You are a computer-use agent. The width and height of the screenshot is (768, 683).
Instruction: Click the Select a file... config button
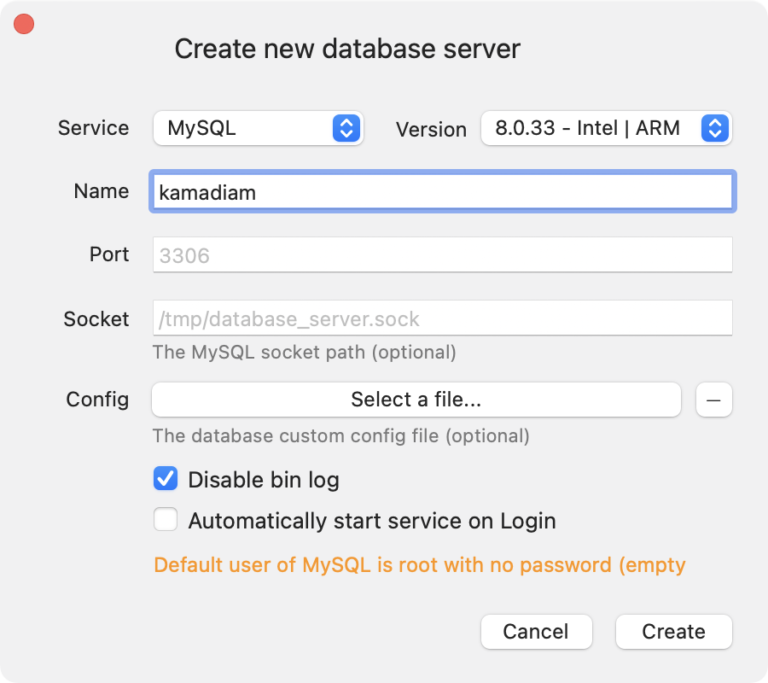pos(416,400)
